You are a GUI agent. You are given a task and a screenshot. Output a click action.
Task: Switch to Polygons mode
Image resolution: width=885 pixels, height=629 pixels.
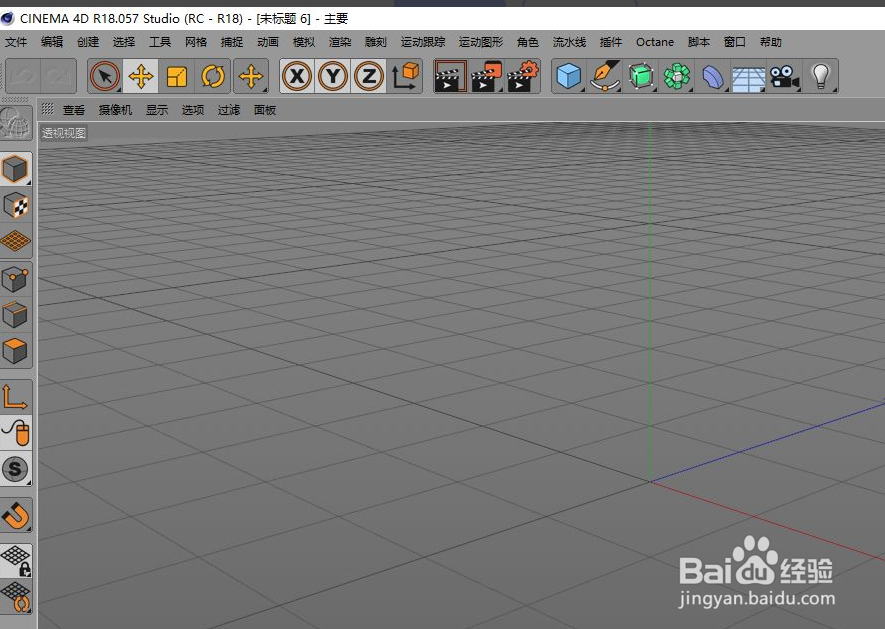coord(16,351)
